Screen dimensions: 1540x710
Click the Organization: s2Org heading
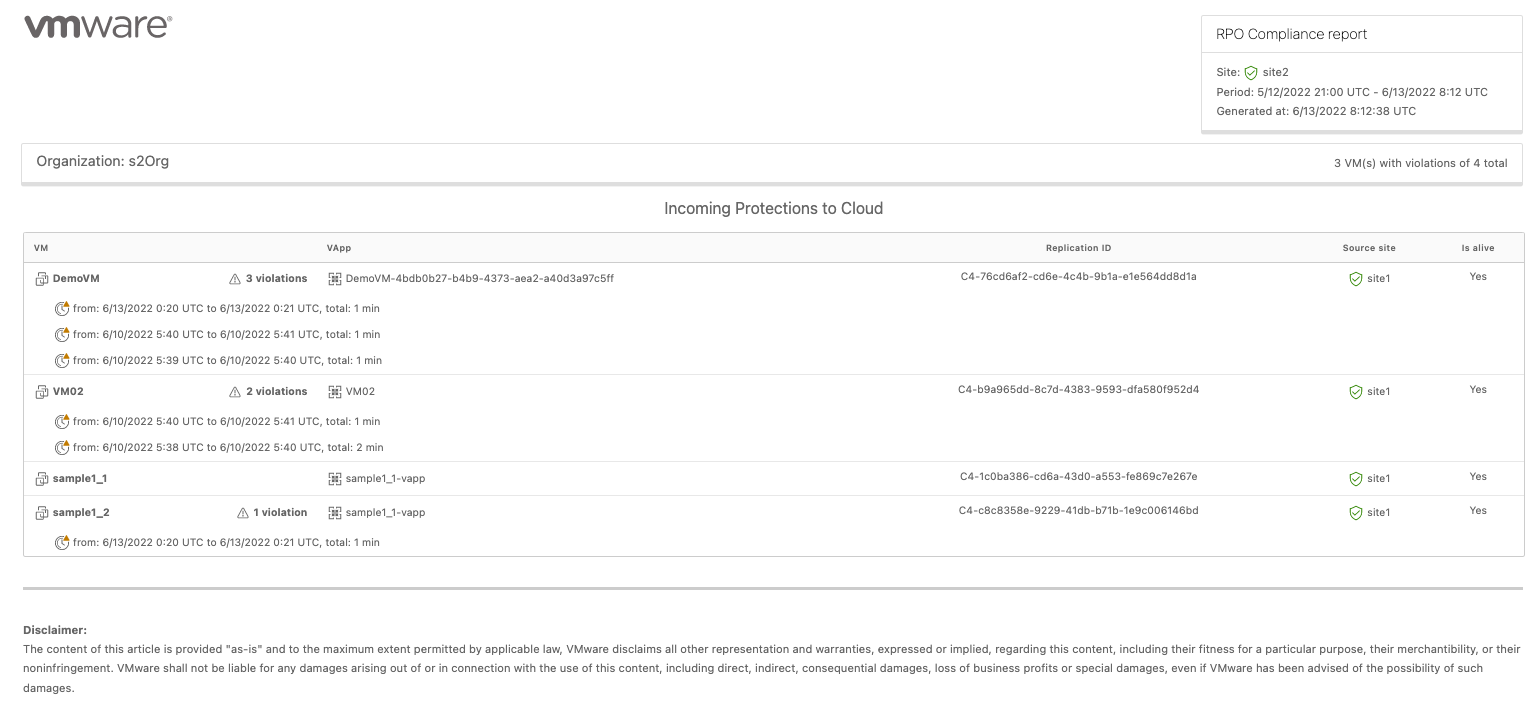(103, 161)
